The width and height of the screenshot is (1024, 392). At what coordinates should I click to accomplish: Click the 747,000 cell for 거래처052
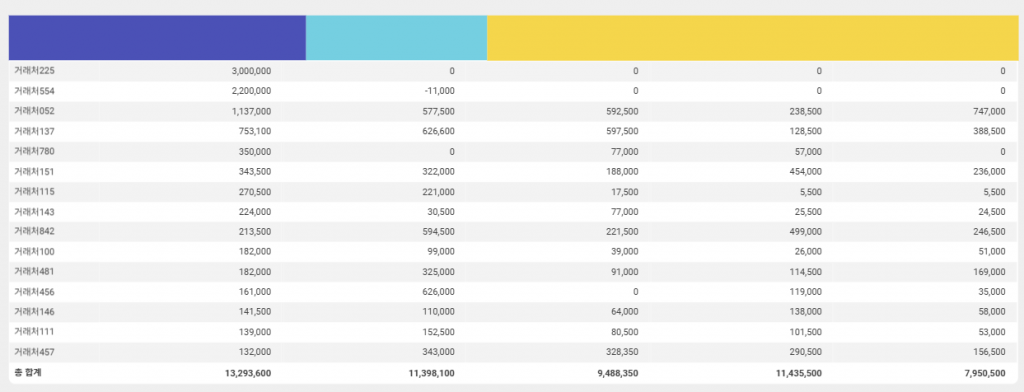pos(989,111)
